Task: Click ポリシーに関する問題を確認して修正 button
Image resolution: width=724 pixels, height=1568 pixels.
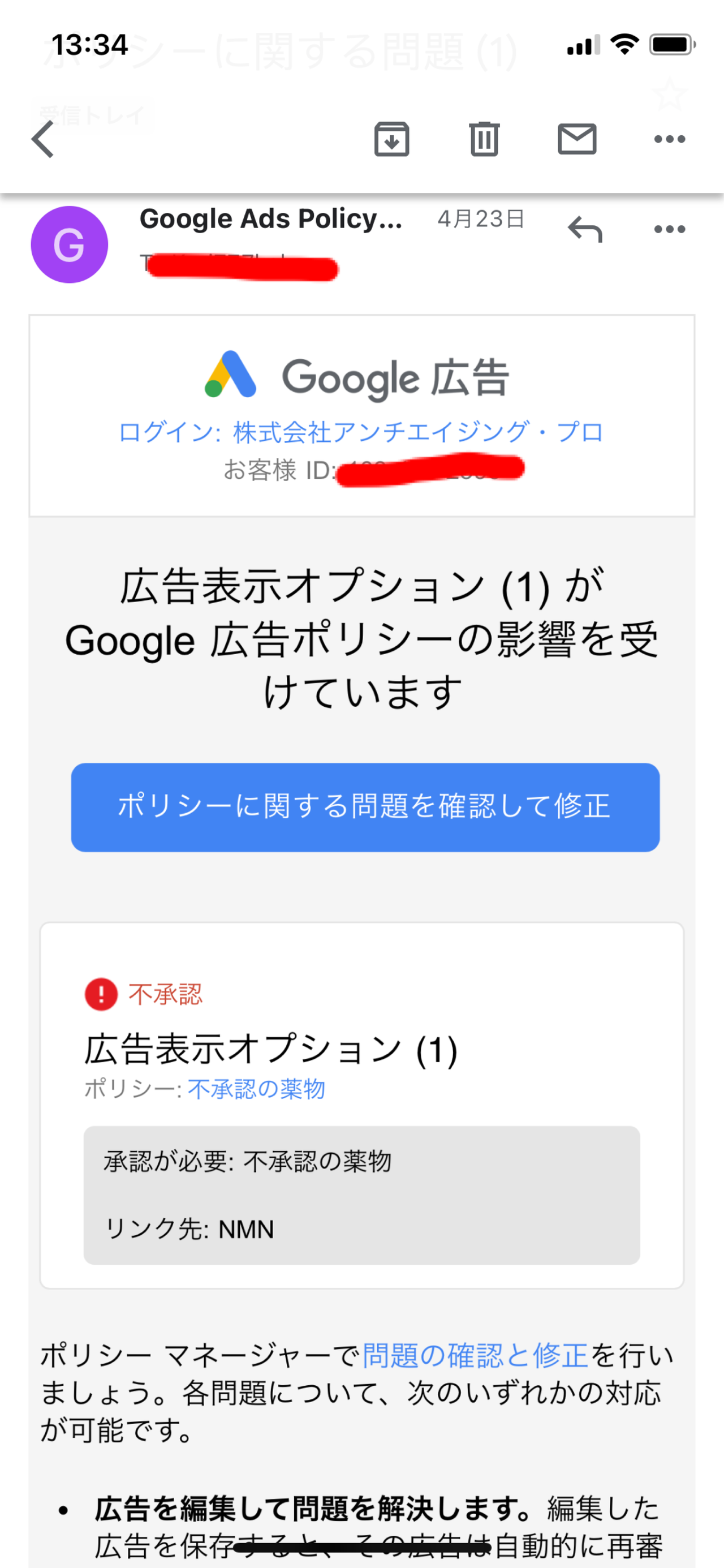Action: coord(365,807)
